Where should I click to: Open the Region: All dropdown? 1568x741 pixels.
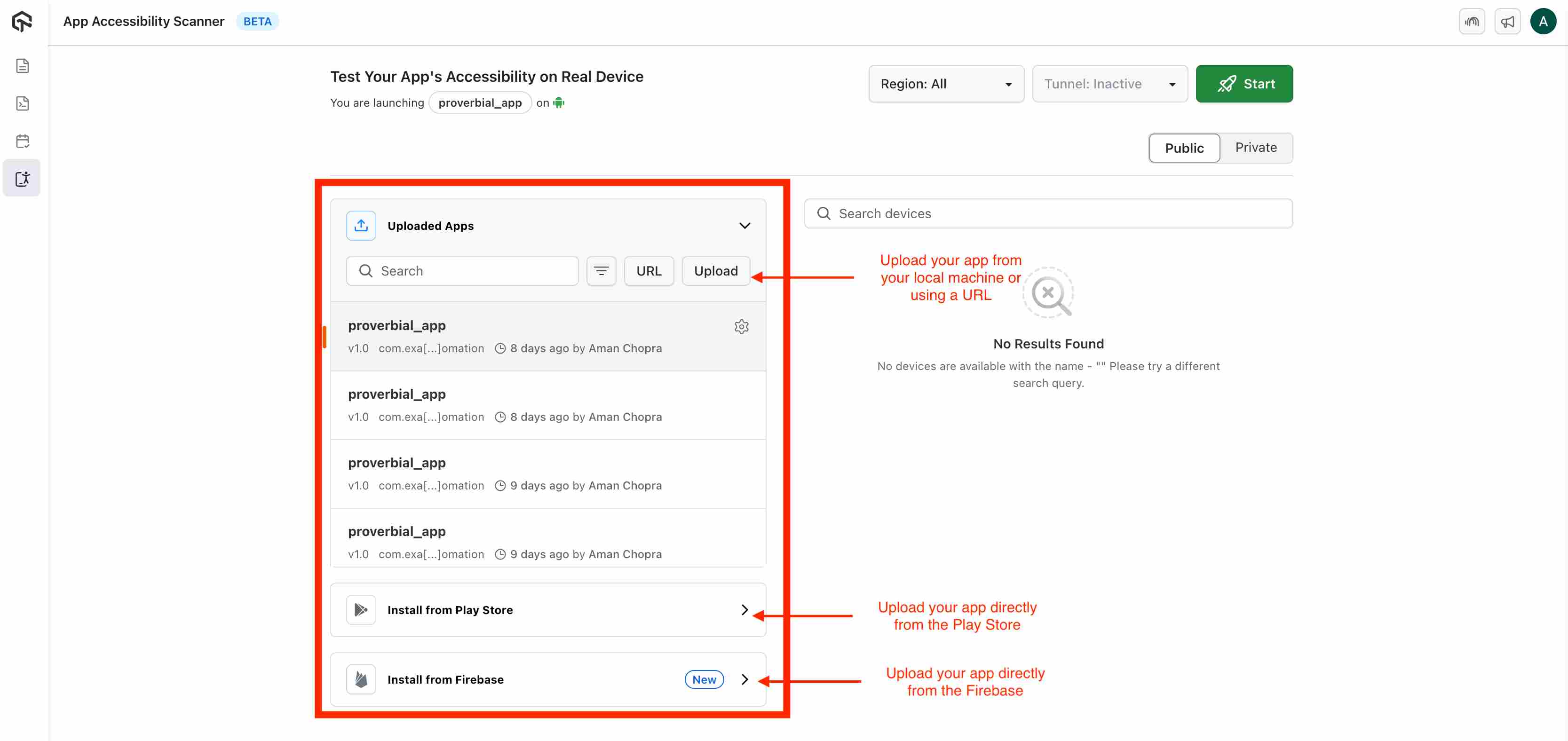click(x=945, y=84)
